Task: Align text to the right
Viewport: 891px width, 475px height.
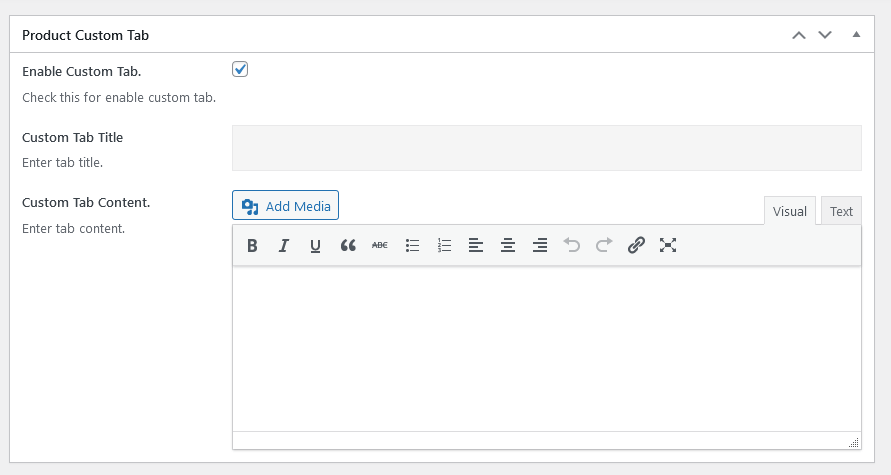Action: [540, 245]
